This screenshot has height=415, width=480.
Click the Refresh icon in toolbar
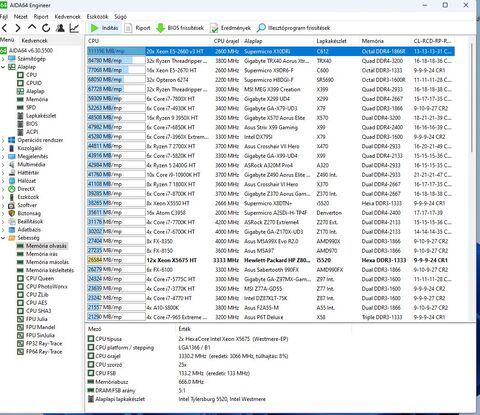[46, 28]
